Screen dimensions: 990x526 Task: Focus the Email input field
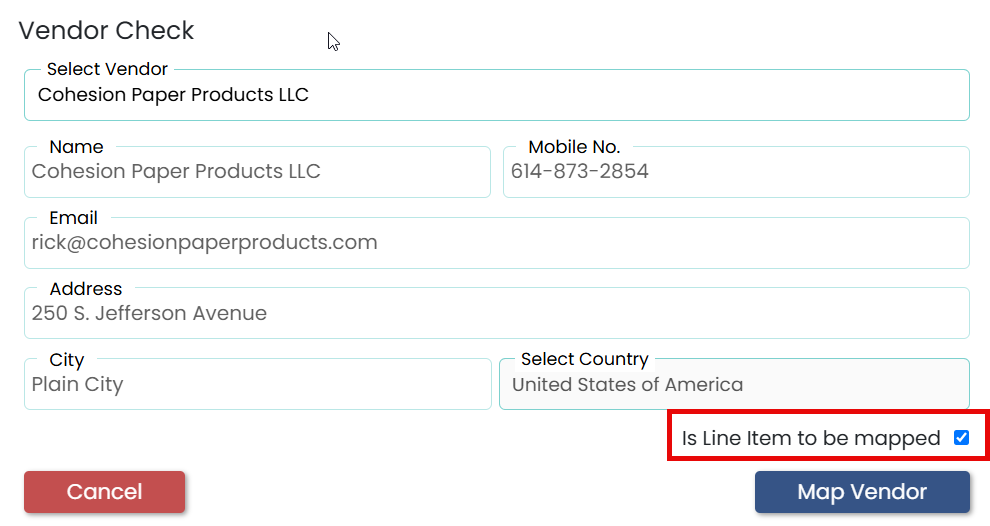click(x=496, y=243)
